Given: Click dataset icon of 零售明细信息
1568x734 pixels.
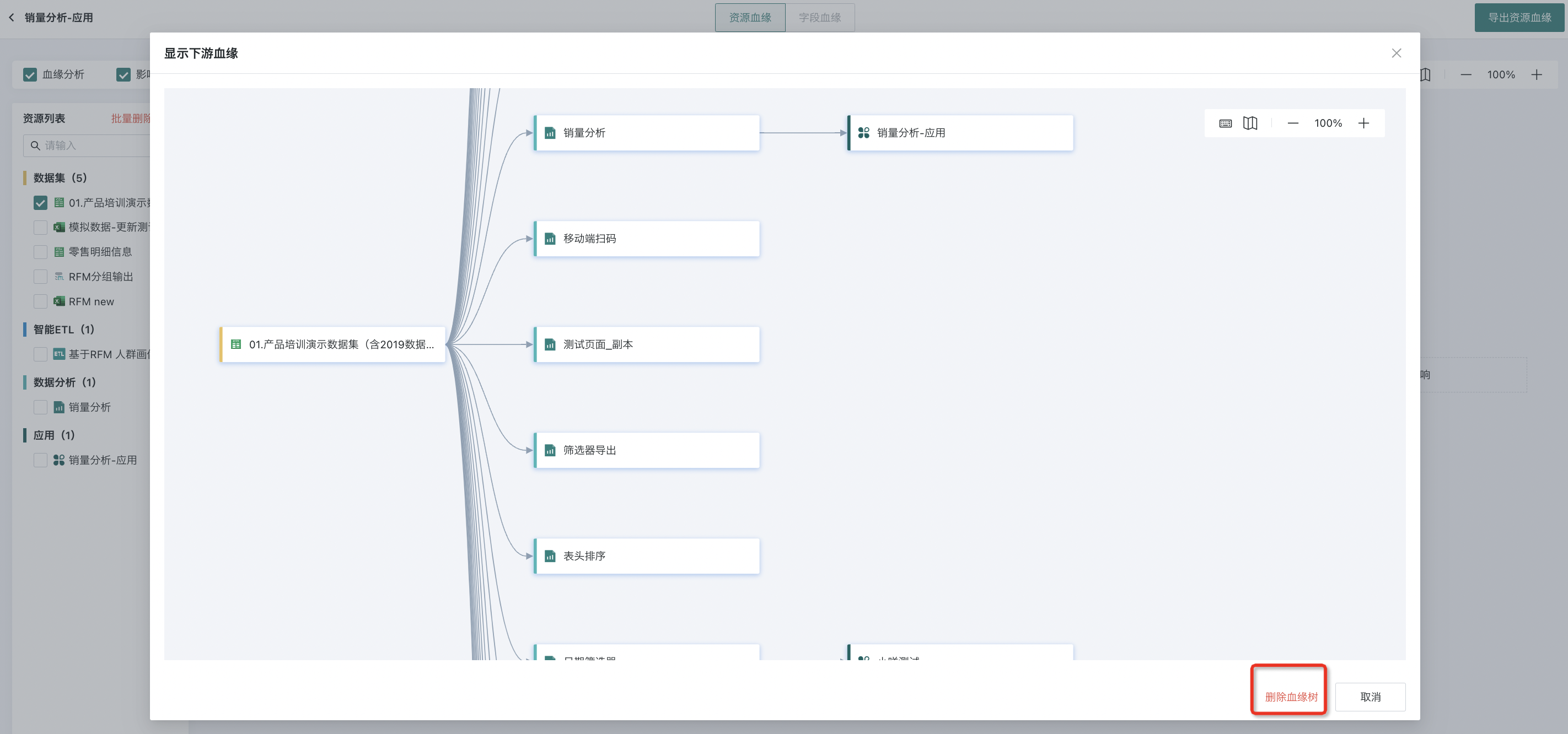Looking at the screenshot, I should pos(59,252).
